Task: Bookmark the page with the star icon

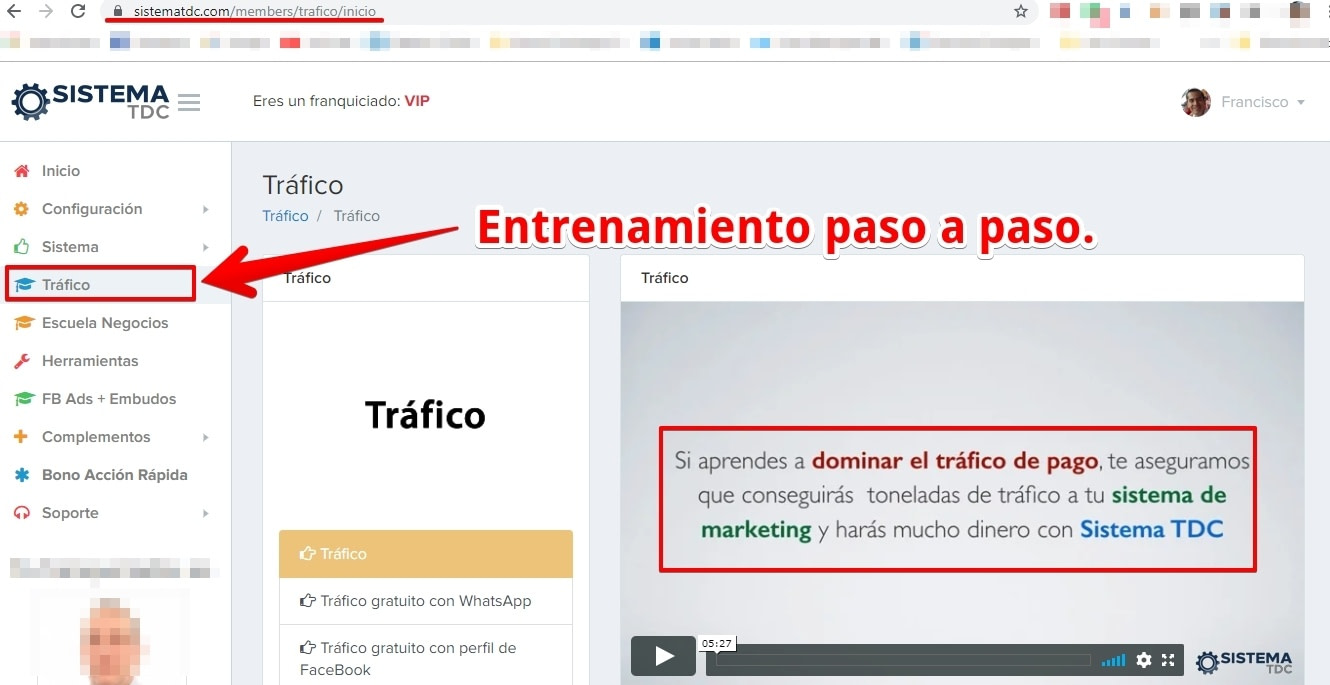Action: click(x=1020, y=11)
